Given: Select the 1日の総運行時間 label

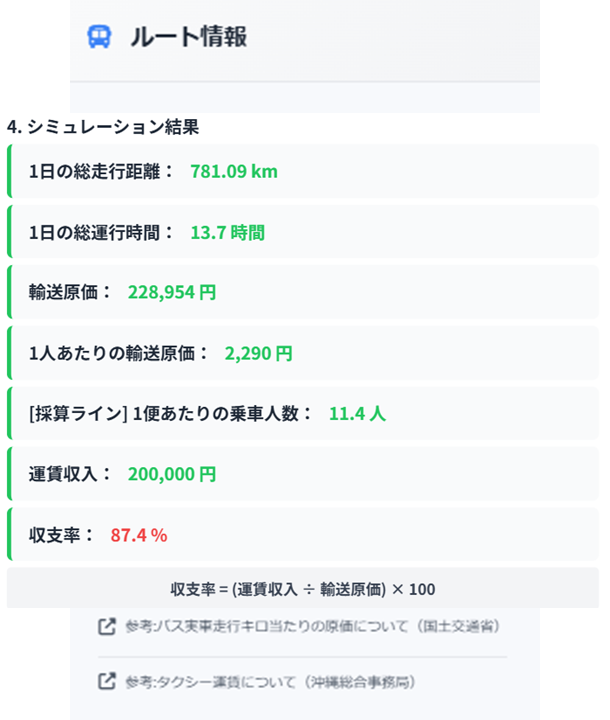Looking at the screenshot, I should (x=102, y=232).
